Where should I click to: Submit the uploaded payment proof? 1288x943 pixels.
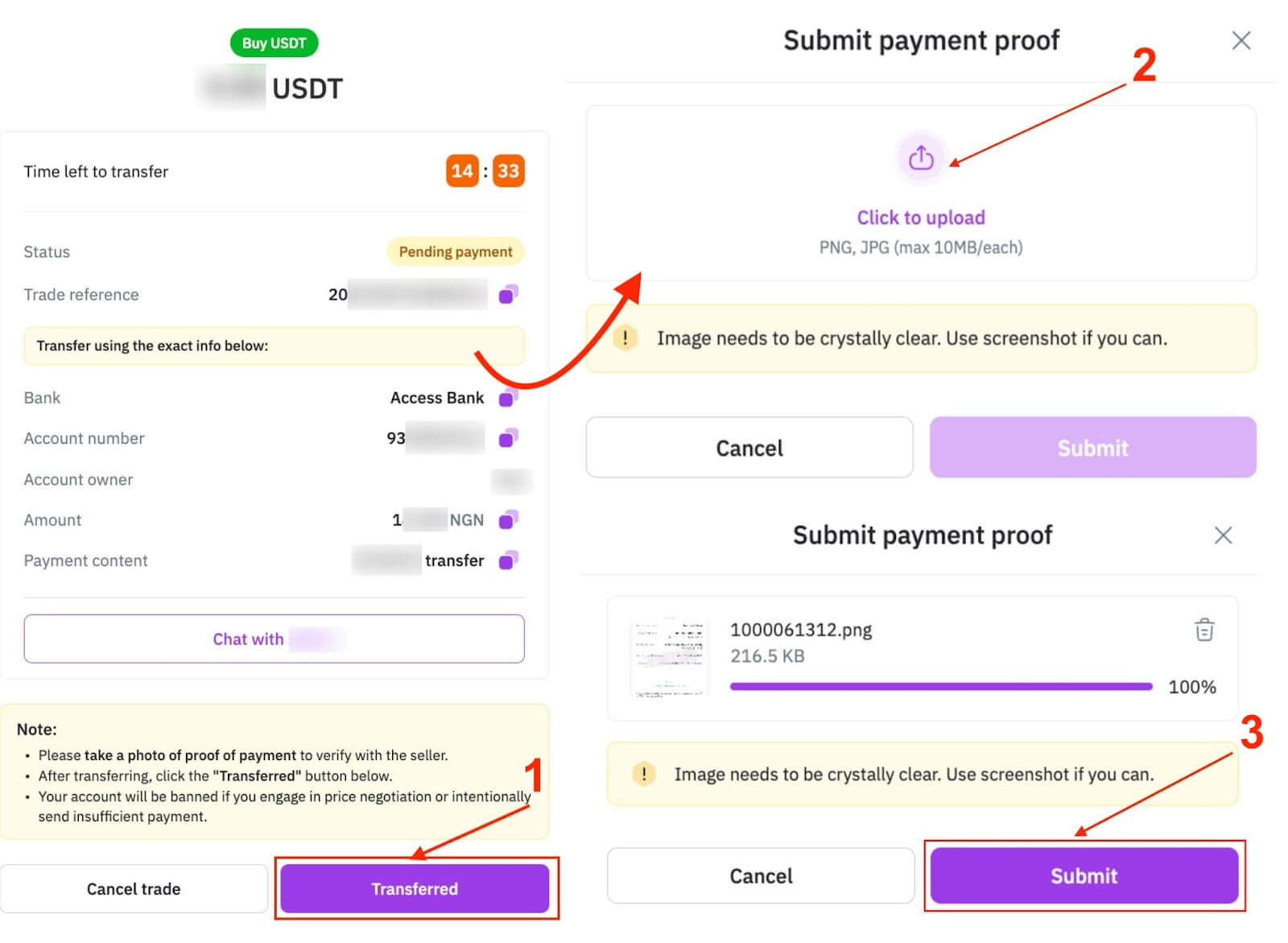click(1084, 875)
